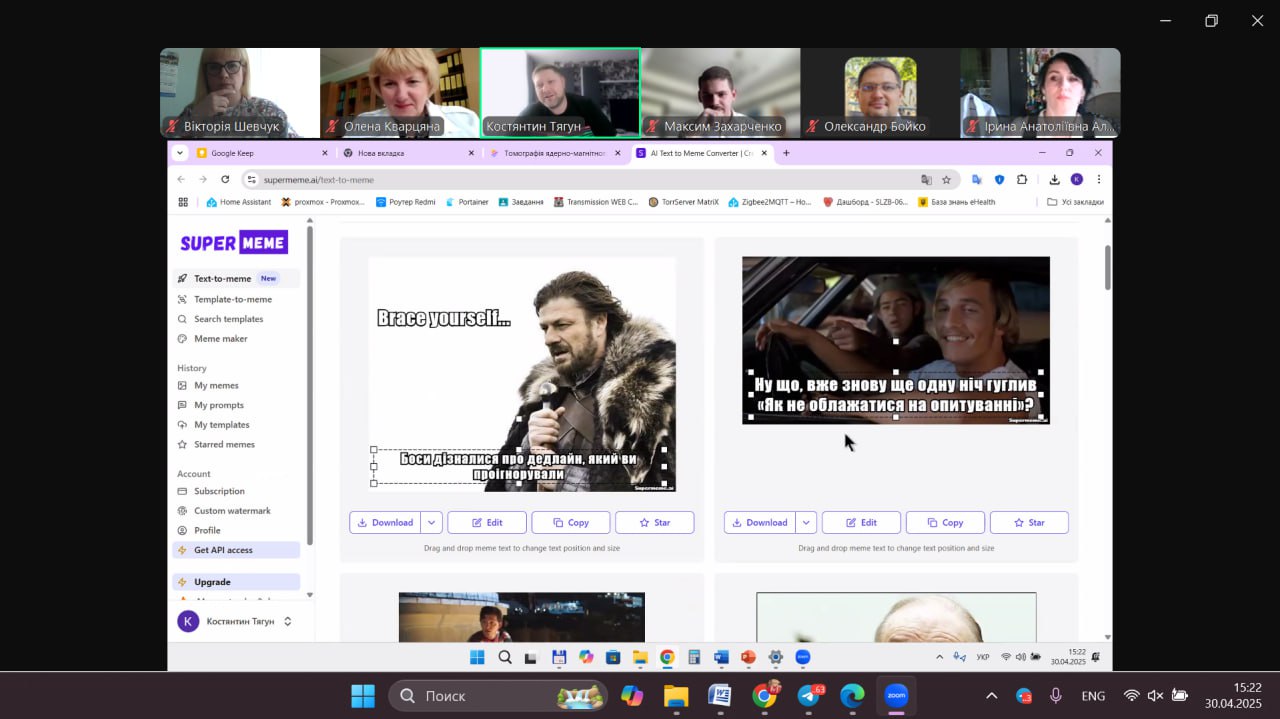Expand Download options for the car meme
The image size is (1280, 719).
coord(806,522)
